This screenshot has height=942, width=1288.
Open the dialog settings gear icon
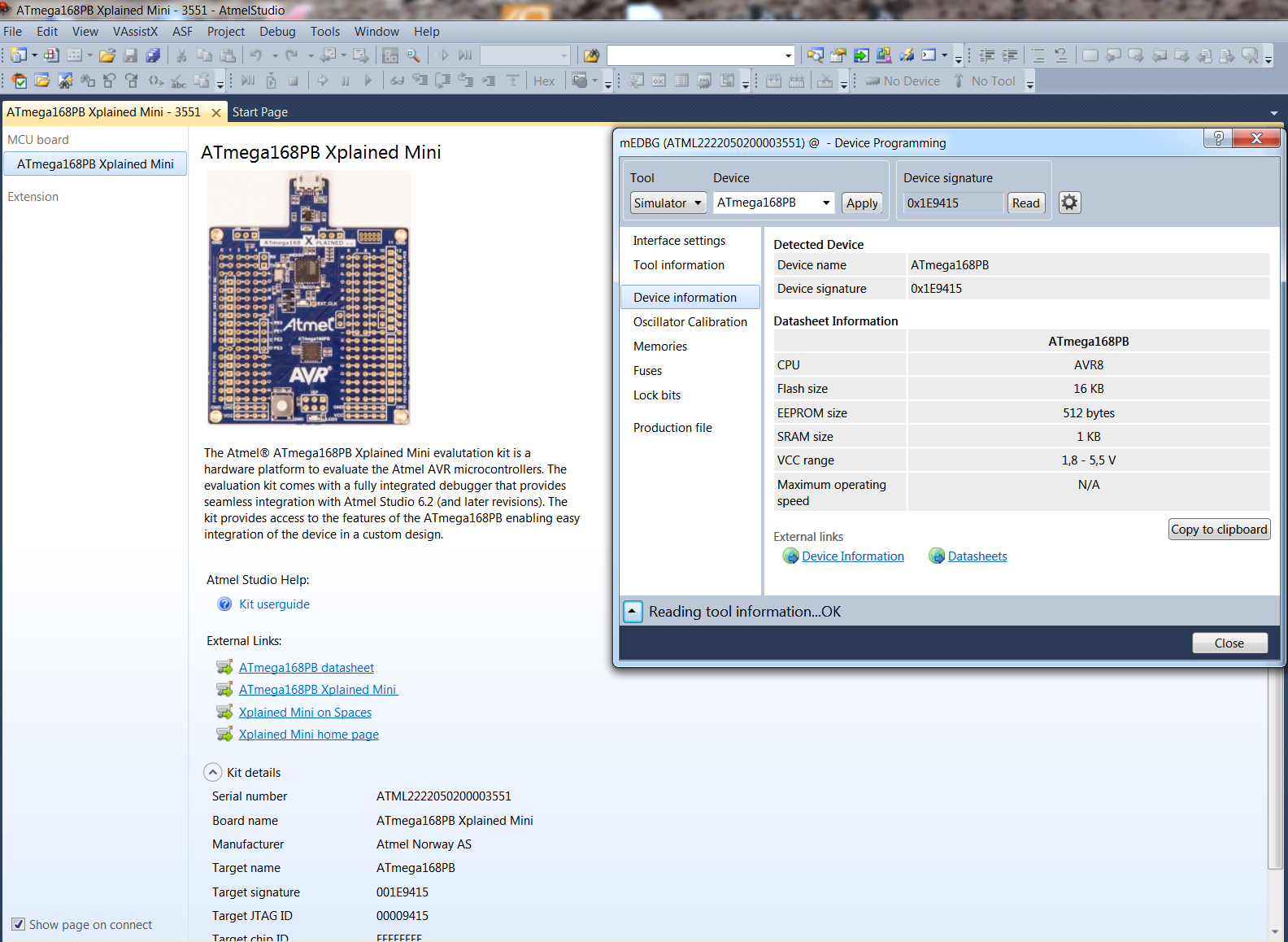click(1069, 203)
